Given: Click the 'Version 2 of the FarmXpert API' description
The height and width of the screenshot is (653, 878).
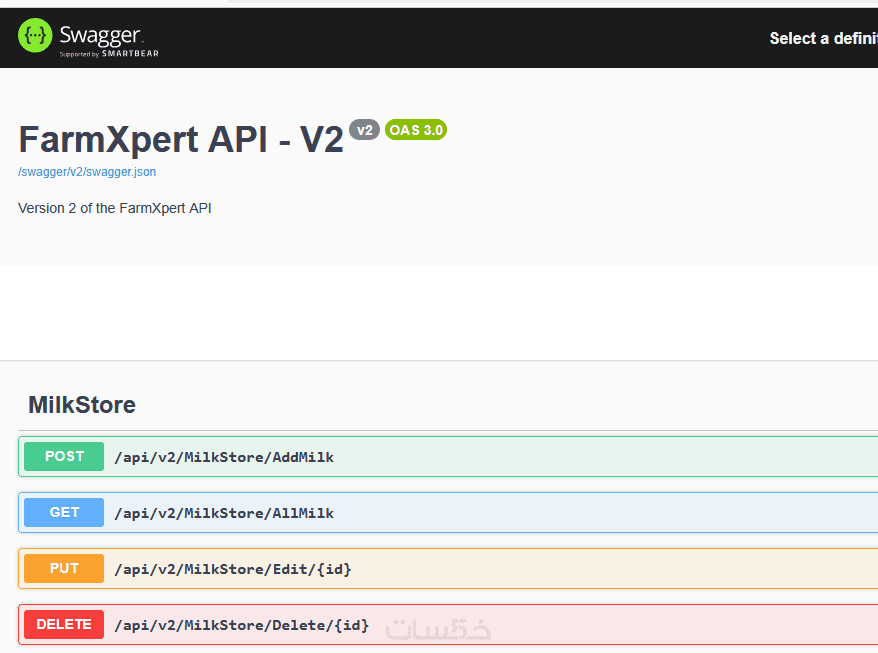Looking at the screenshot, I should pos(115,208).
